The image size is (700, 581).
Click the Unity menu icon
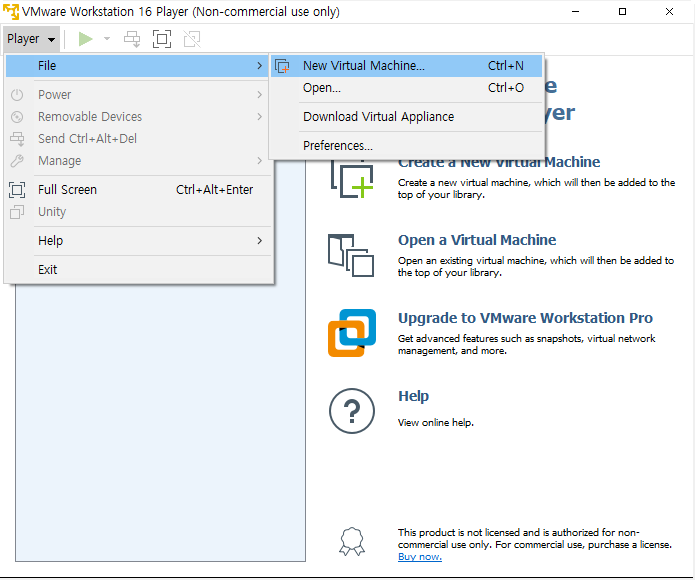(17, 212)
